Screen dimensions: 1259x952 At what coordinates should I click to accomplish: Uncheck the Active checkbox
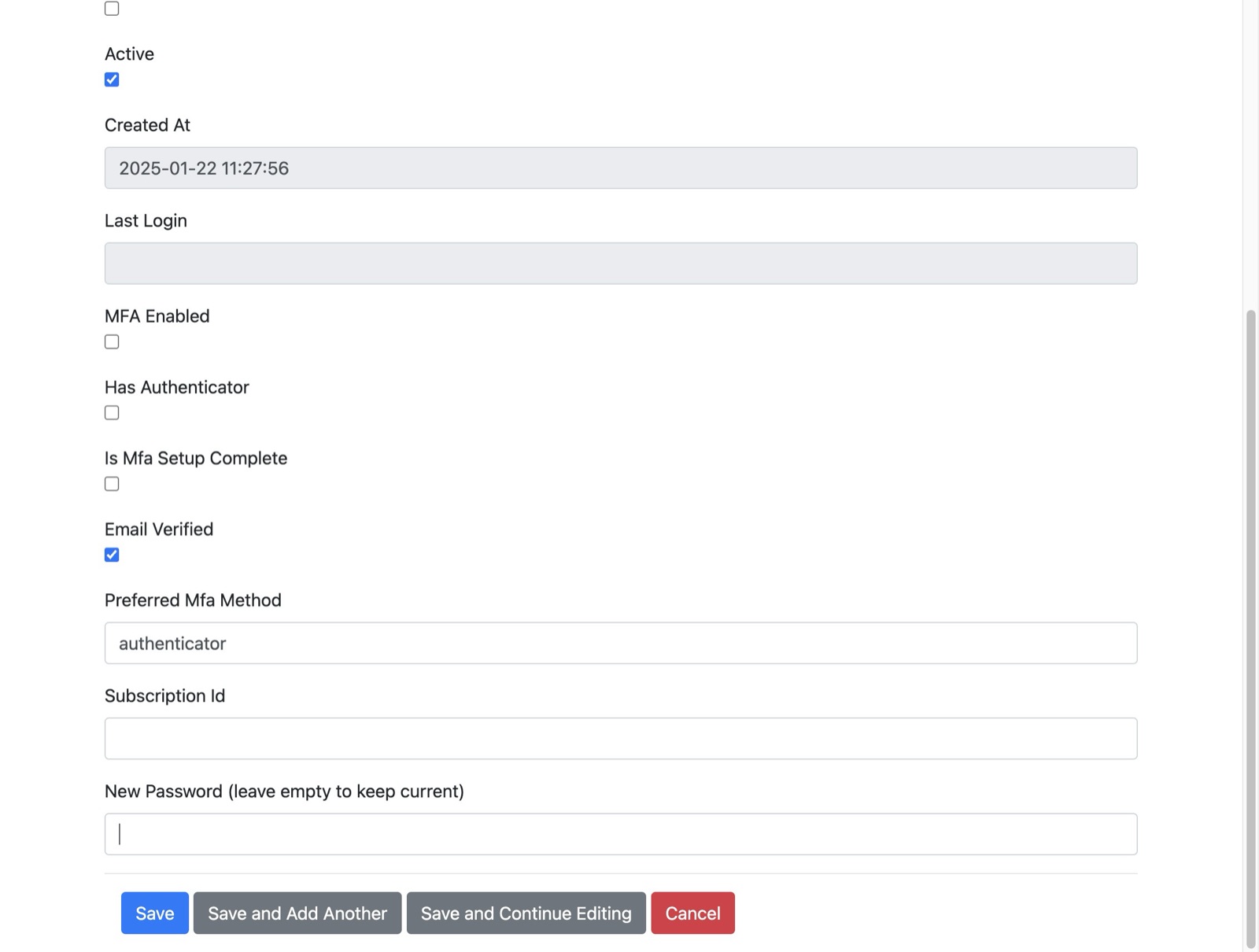pyautogui.click(x=112, y=79)
